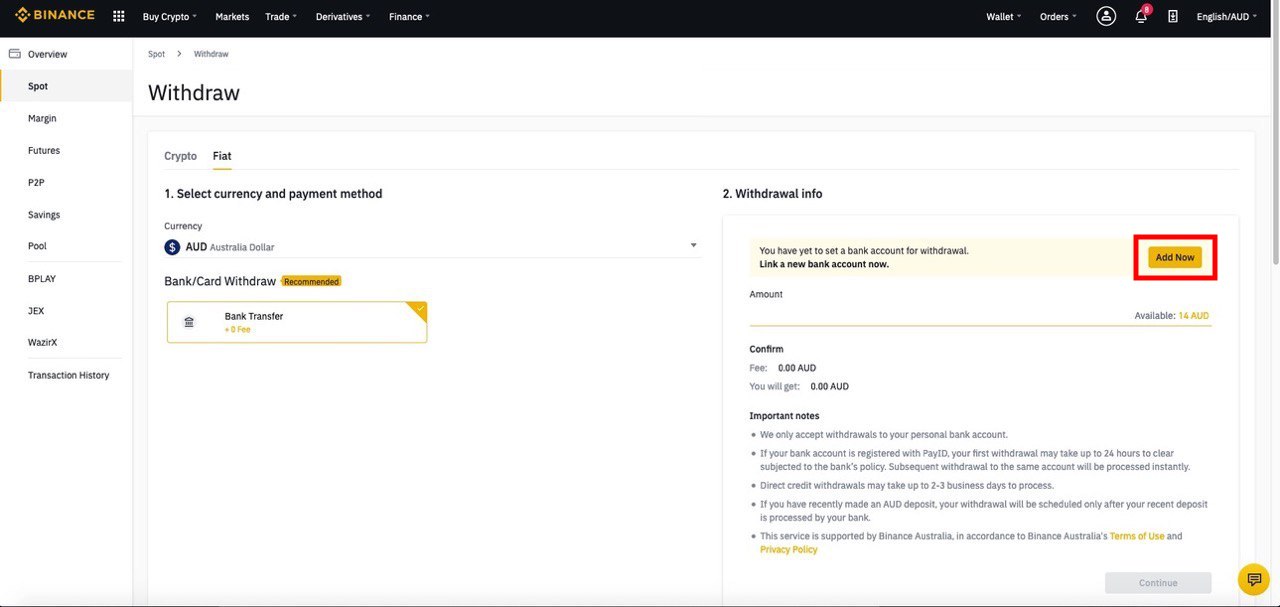Open the Terms of Use link
1280x607 pixels.
click(1137, 537)
